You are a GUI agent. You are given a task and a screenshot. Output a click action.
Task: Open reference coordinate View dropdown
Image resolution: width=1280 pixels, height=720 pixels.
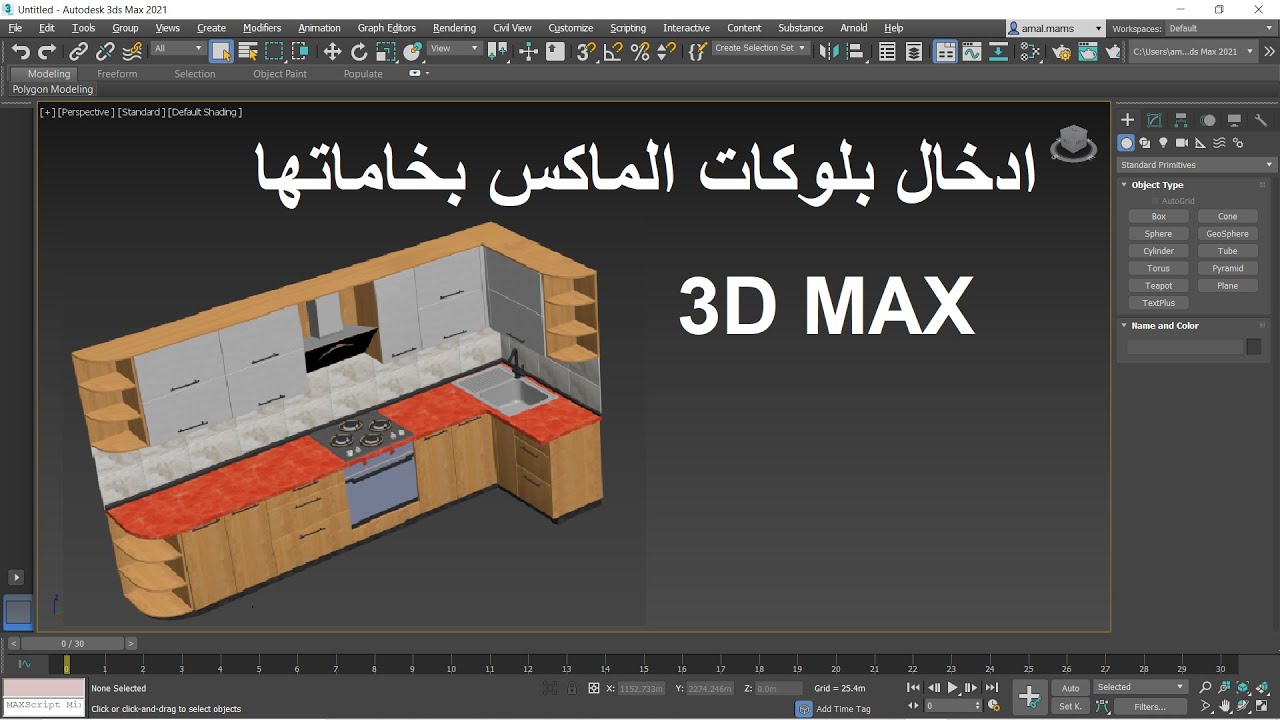click(455, 48)
